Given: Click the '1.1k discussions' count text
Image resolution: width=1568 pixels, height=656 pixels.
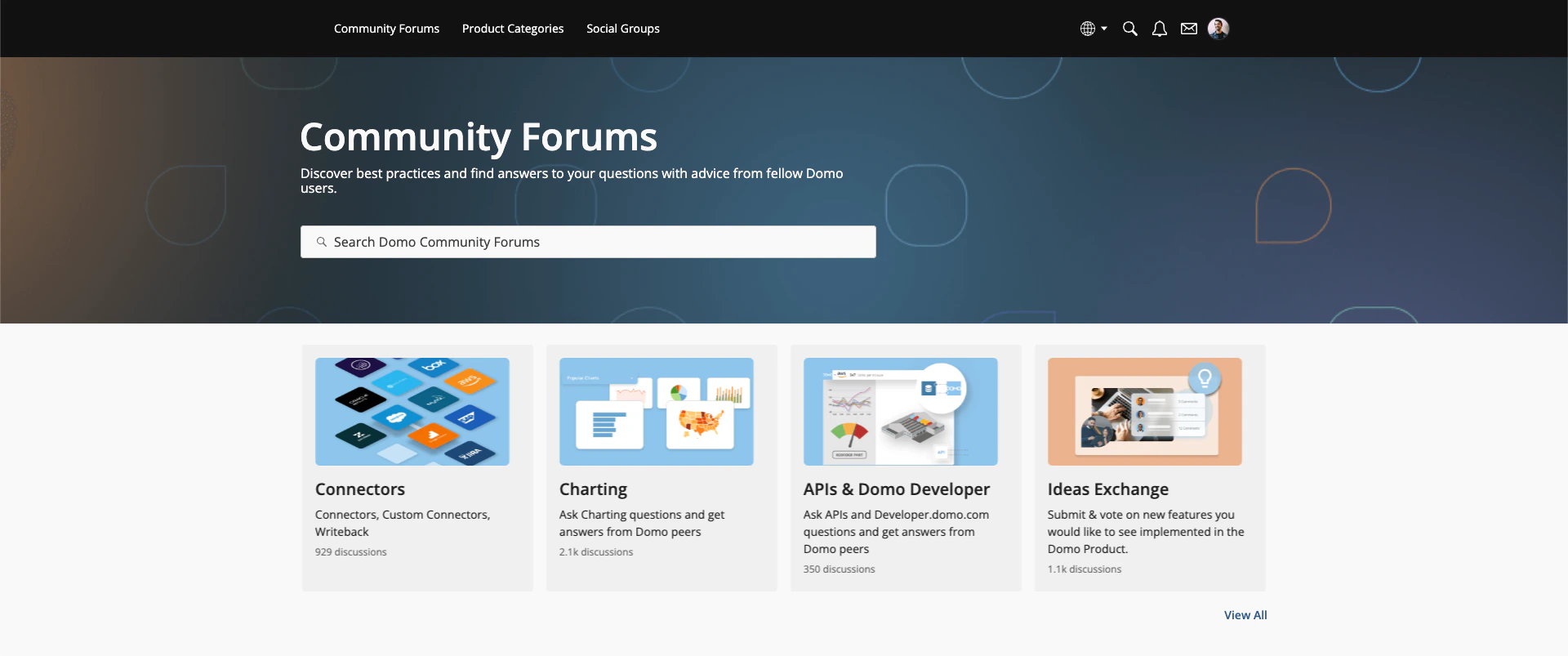Looking at the screenshot, I should (1085, 569).
